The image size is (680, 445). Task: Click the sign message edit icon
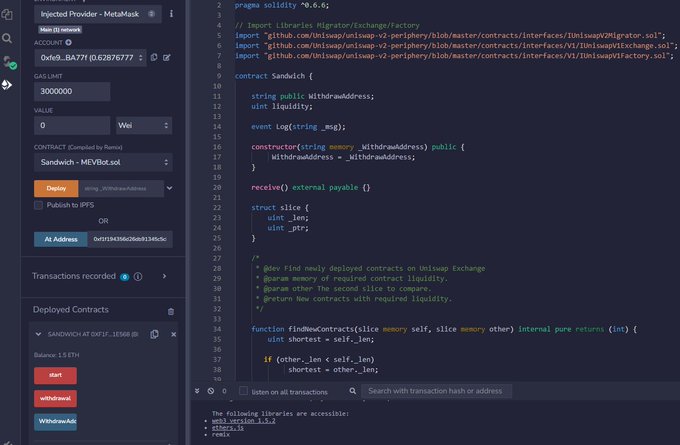click(x=167, y=57)
